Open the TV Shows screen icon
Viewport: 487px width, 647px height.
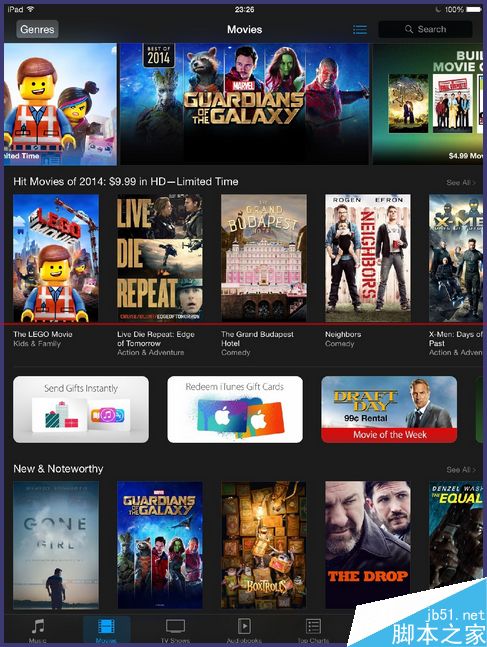point(175,626)
